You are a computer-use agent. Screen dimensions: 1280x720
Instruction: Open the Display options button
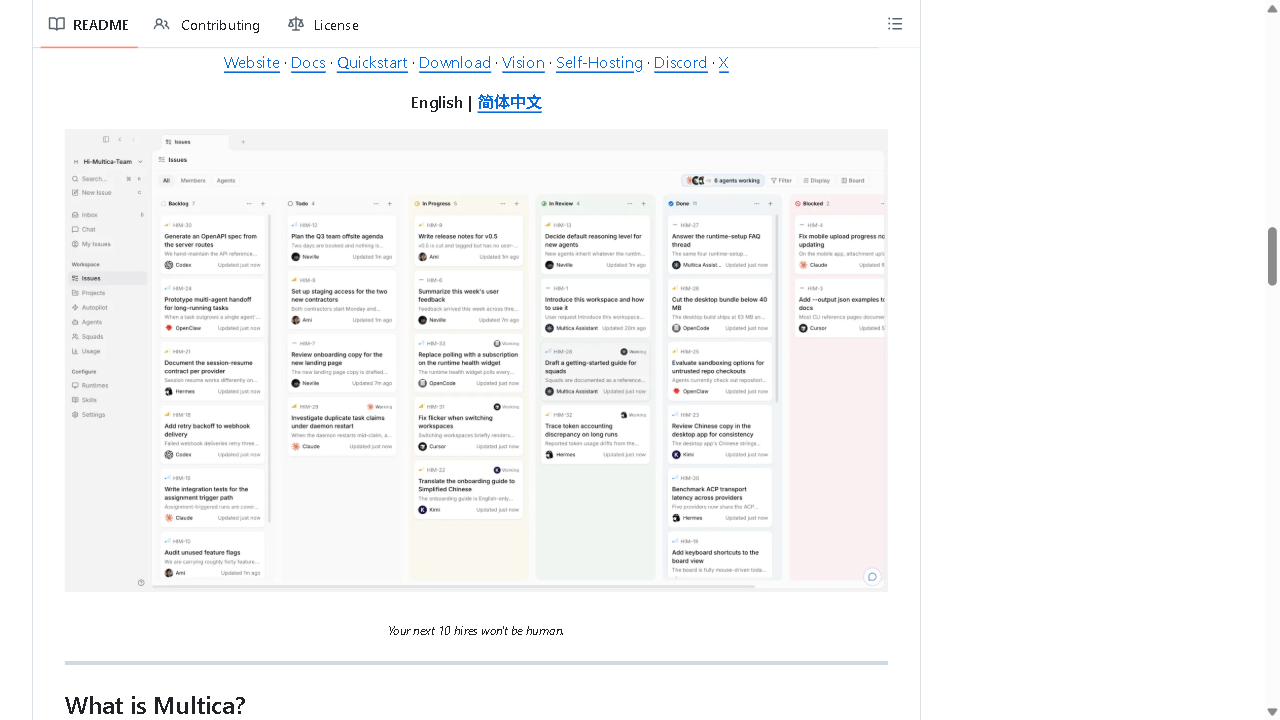[817, 181]
